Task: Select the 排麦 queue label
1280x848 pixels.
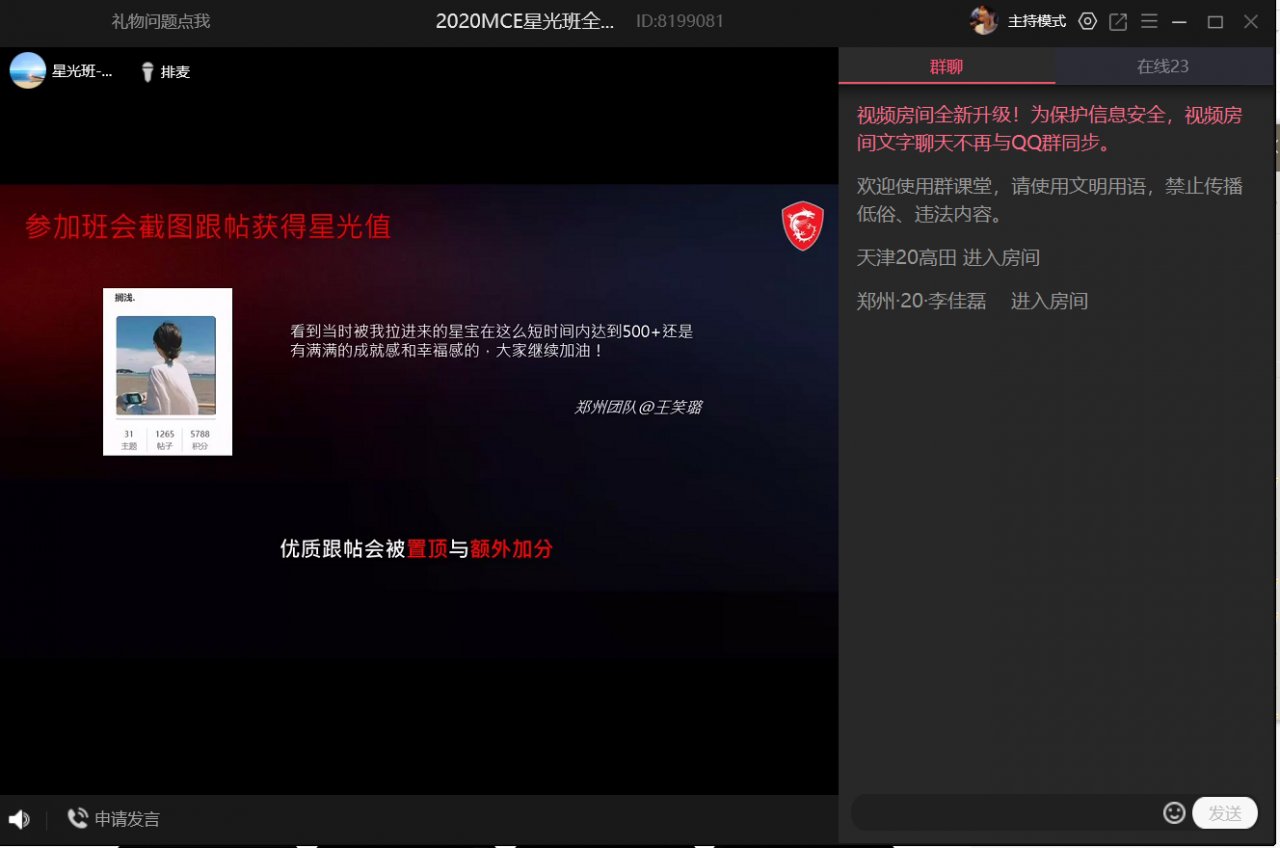Action: pos(175,72)
